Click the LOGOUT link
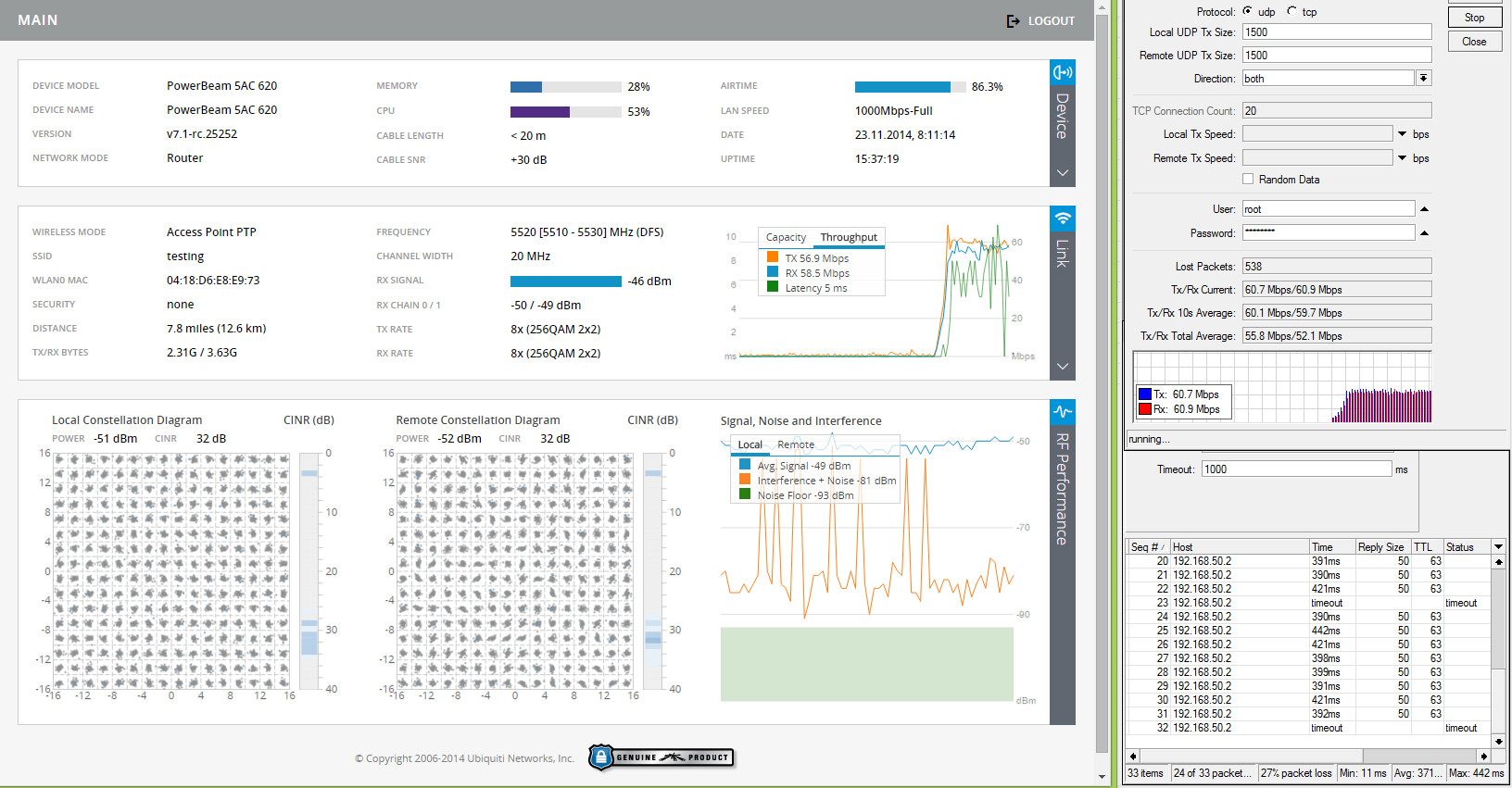Image resolution: width=1512 pixels, height=788 pixels. pos(1051,21)
